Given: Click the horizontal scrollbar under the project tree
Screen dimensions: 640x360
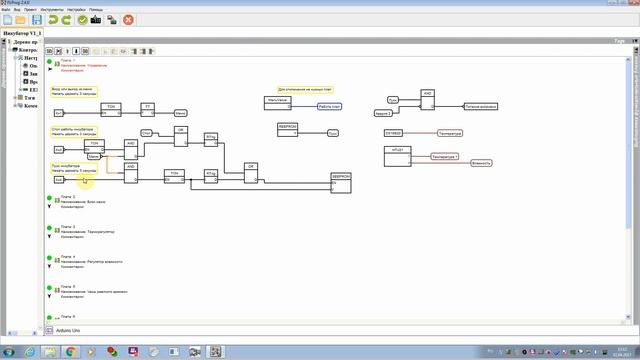Looking at the screenshot, I should [x=22, y=333].
